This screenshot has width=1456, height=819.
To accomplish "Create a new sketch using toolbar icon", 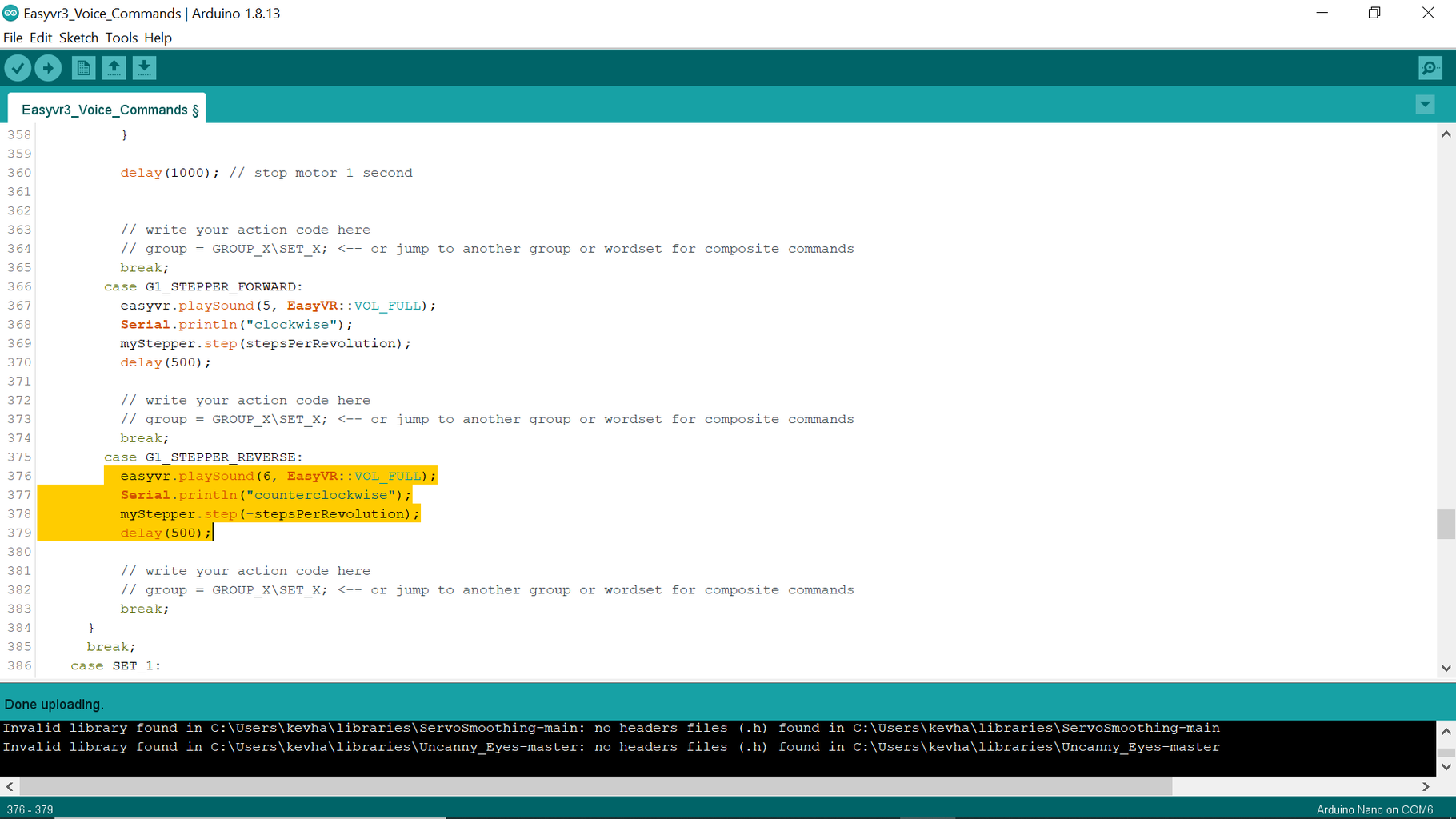I will 82,68.
